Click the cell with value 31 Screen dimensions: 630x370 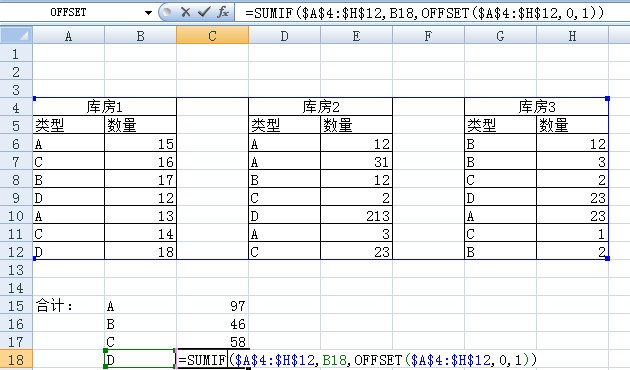[356, 161]
